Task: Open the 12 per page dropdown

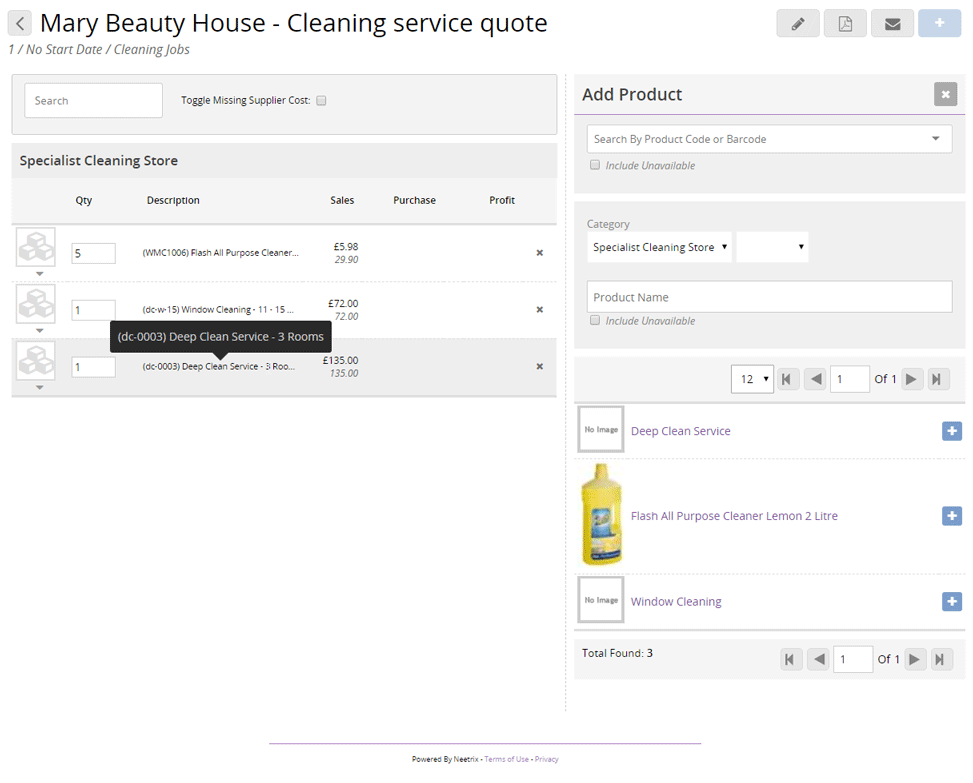Action: click(x=753, y=379)
